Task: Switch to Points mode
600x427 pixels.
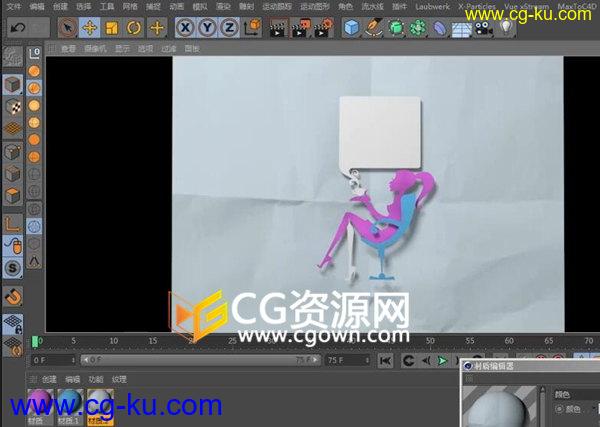Action: click(x=13, y=152)
